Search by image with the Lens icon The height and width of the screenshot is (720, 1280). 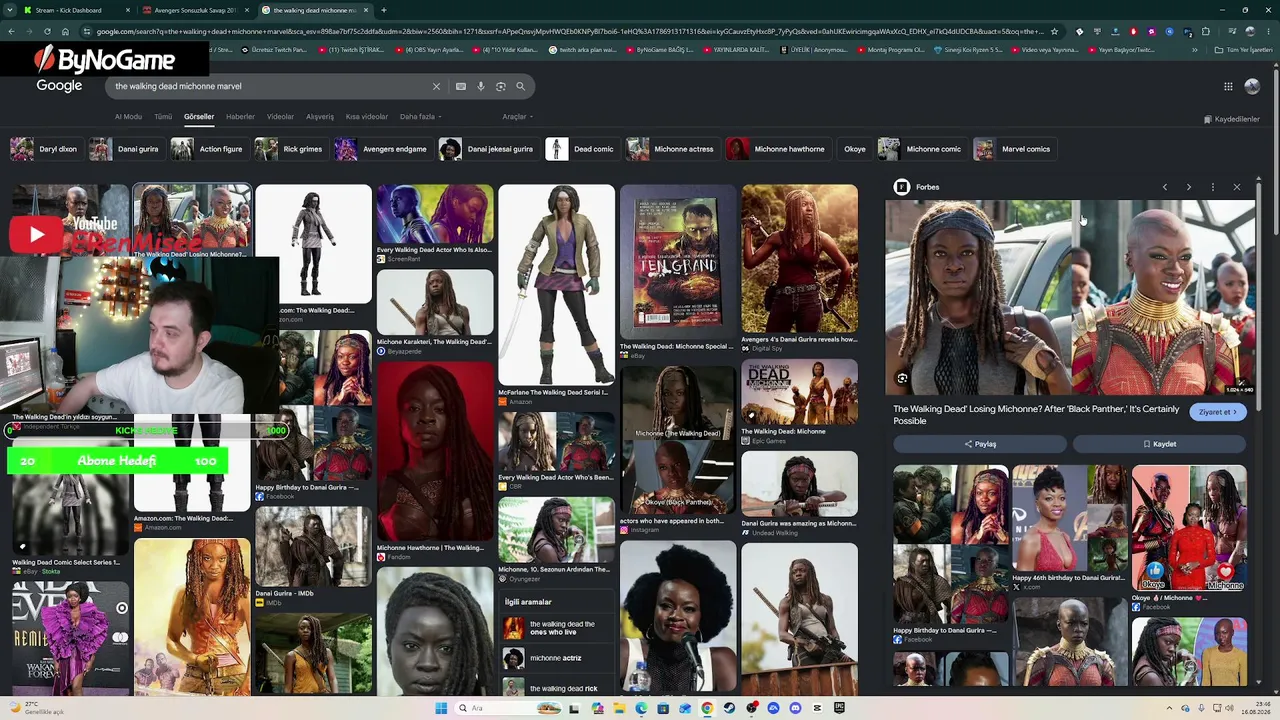501,86
